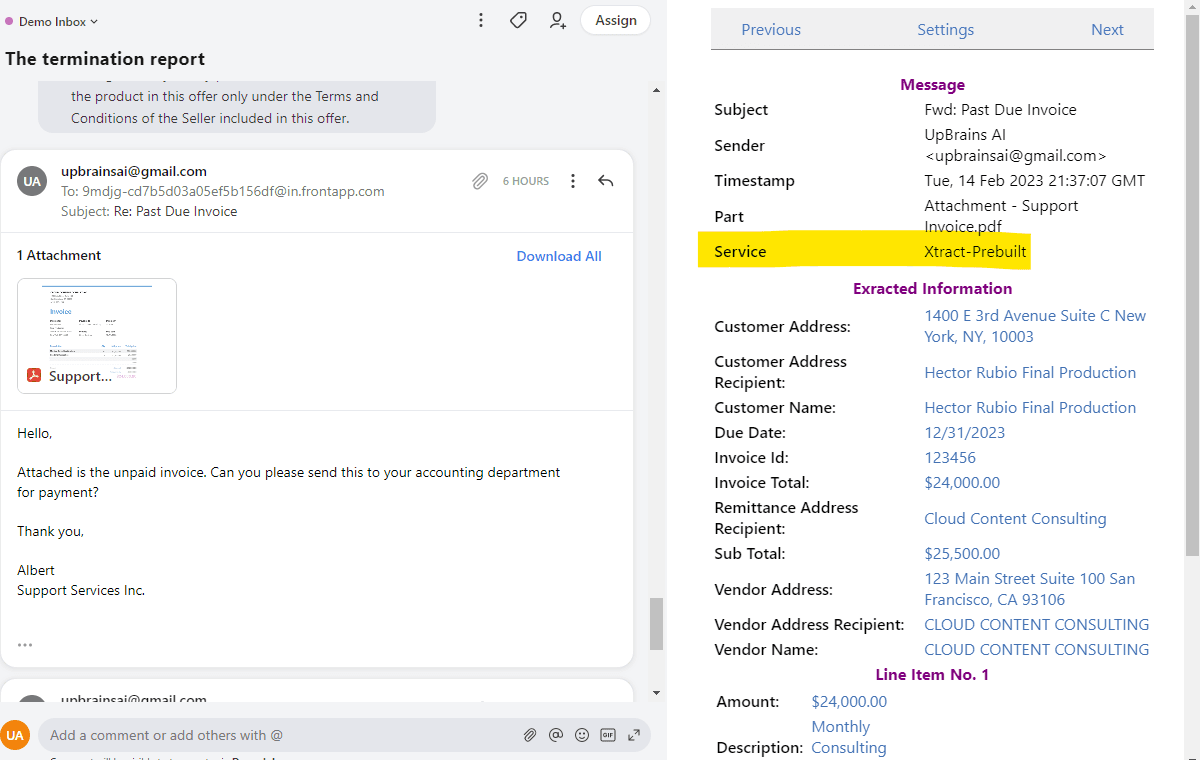Viewport: 1200px width, 760px height.
Task: Click the Xtract-Prebuilt service value
Action: [x=975, y=252]
